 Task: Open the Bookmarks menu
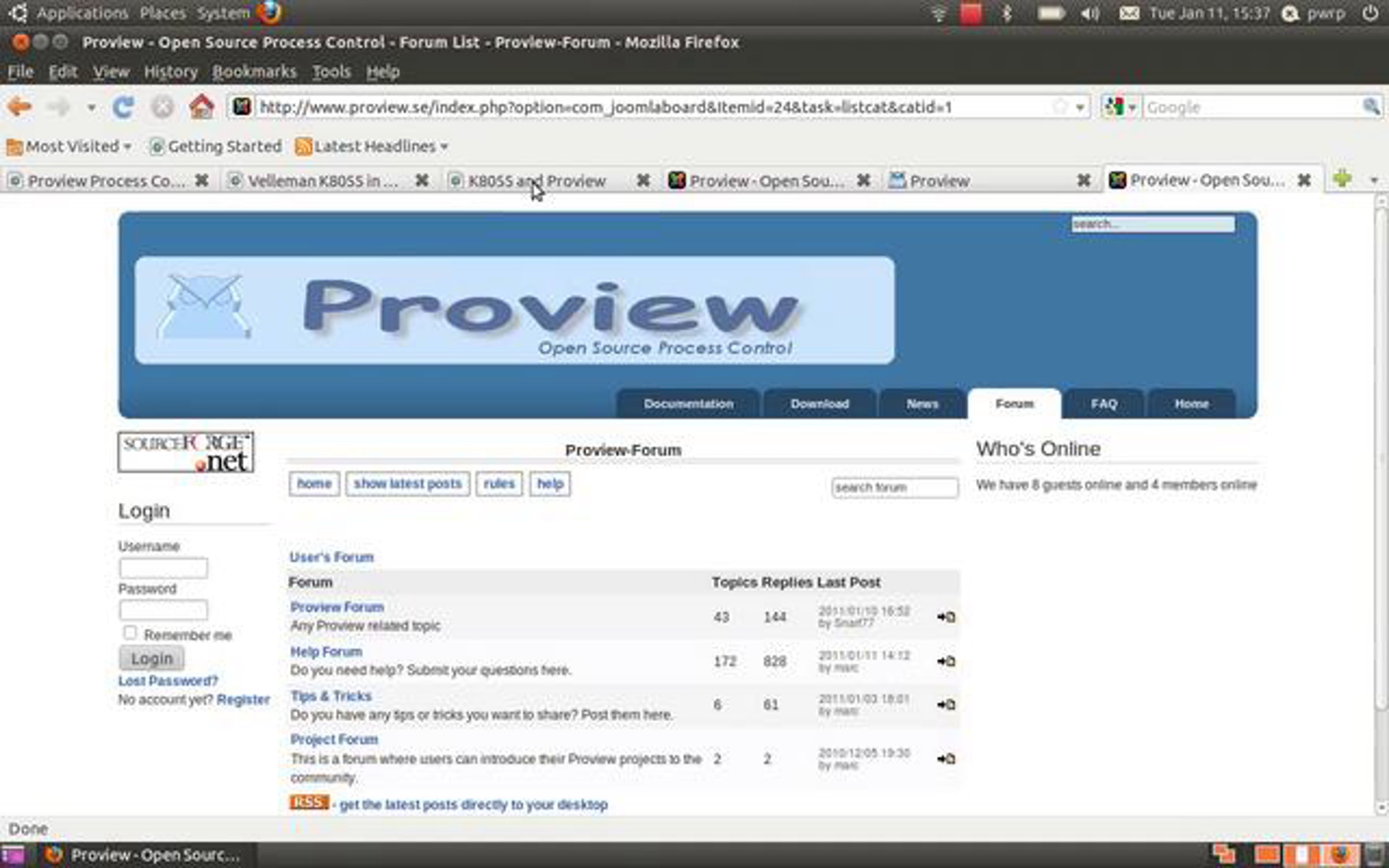point(254,72)
